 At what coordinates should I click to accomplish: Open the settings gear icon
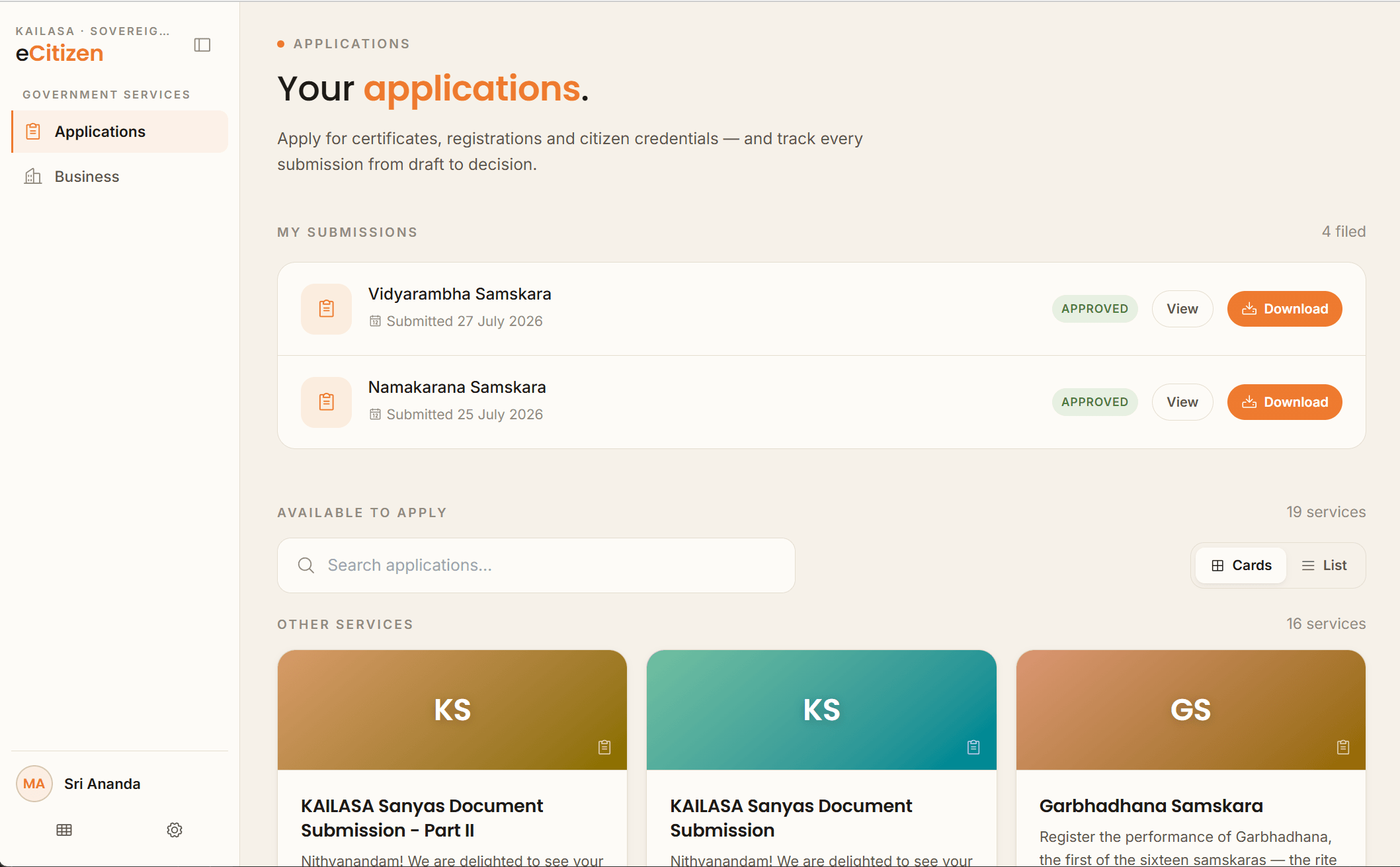pos(175,830)
